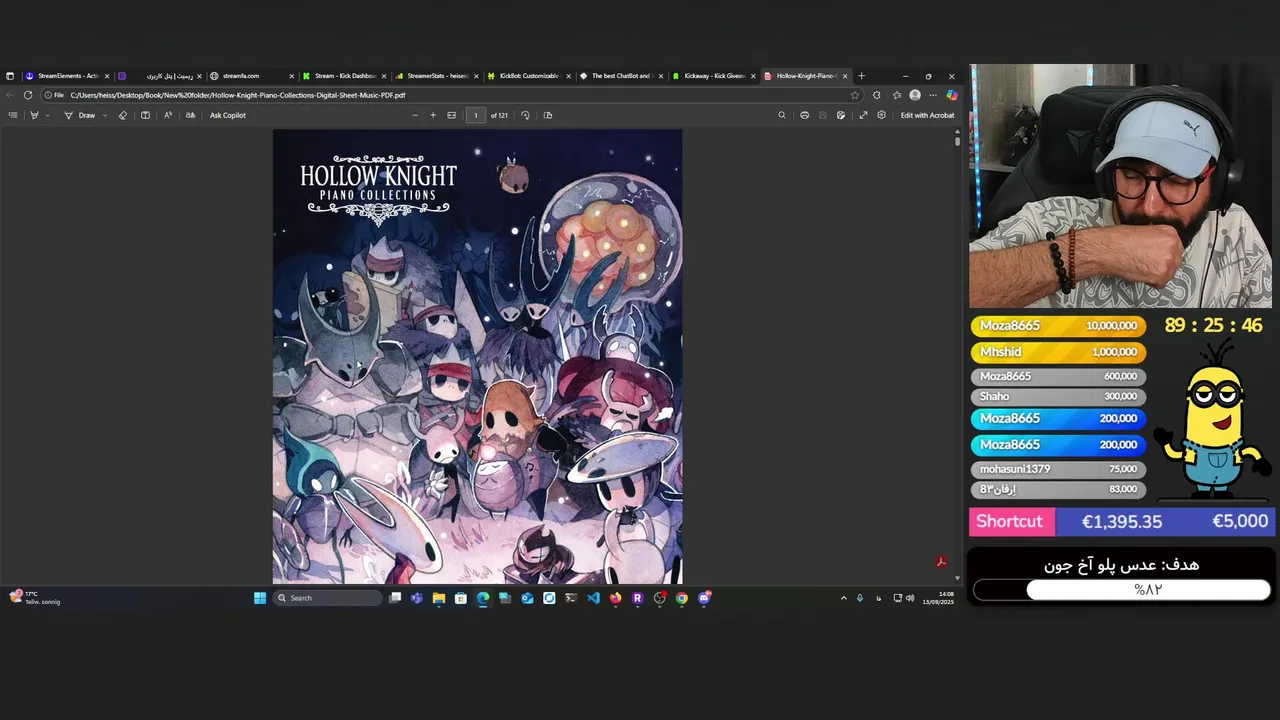Viewport: 1280px width, 720px height.
Task: Open the PDF table of contents panel
Action: (13, 115)
